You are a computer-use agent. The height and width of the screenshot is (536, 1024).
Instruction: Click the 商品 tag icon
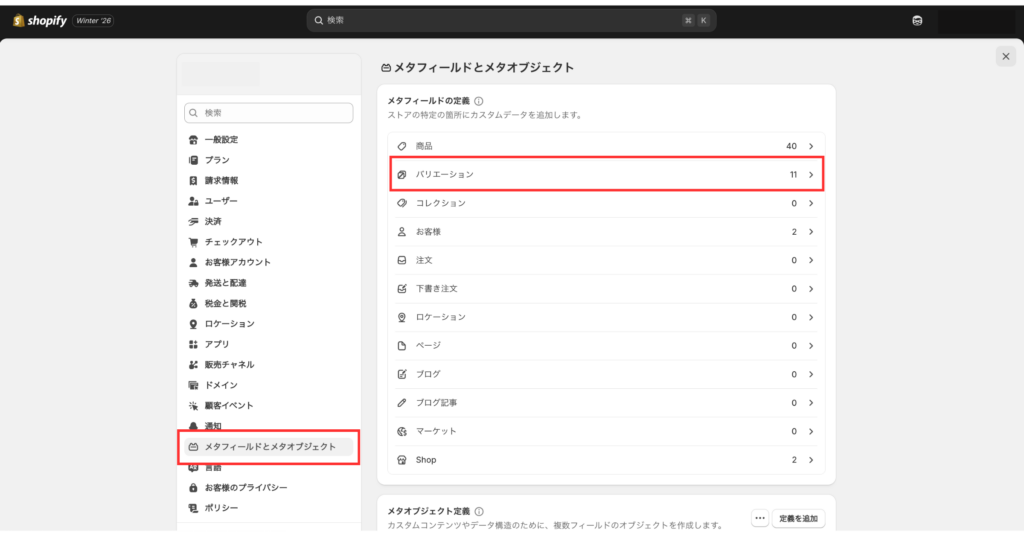coord(402,146)
